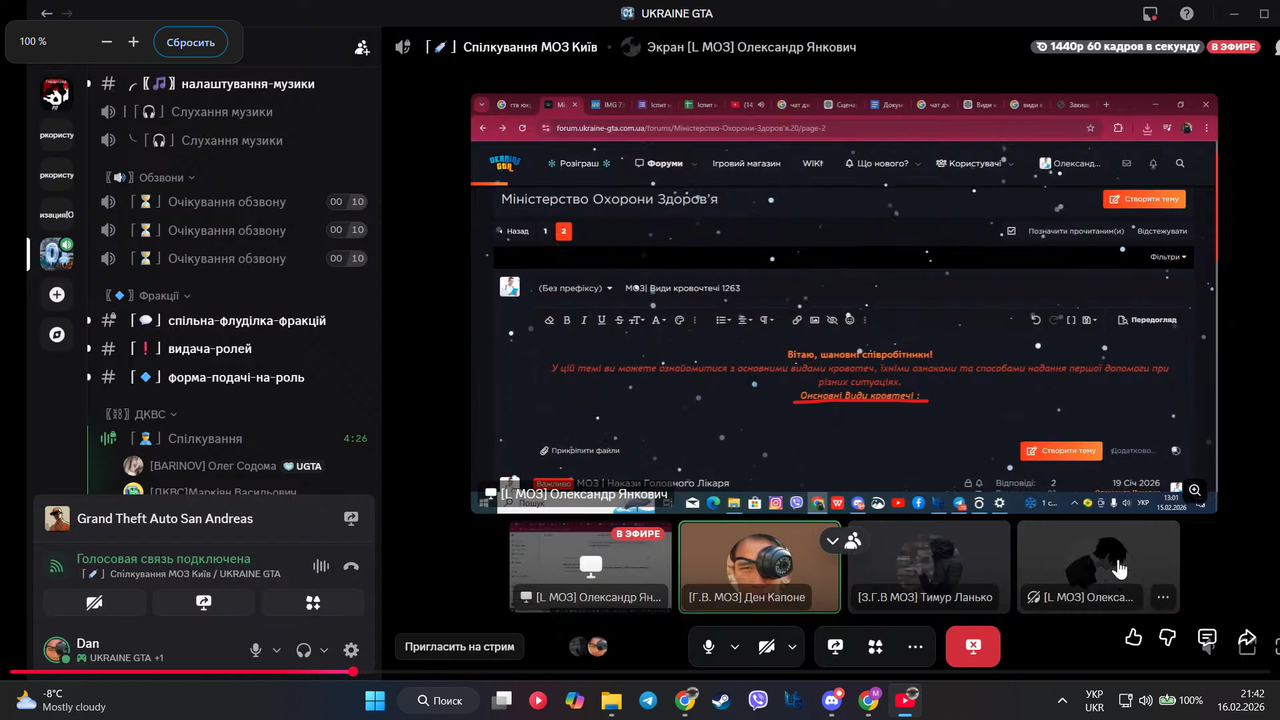Click the share screen button in the voice connected panel

click(204, 602)
